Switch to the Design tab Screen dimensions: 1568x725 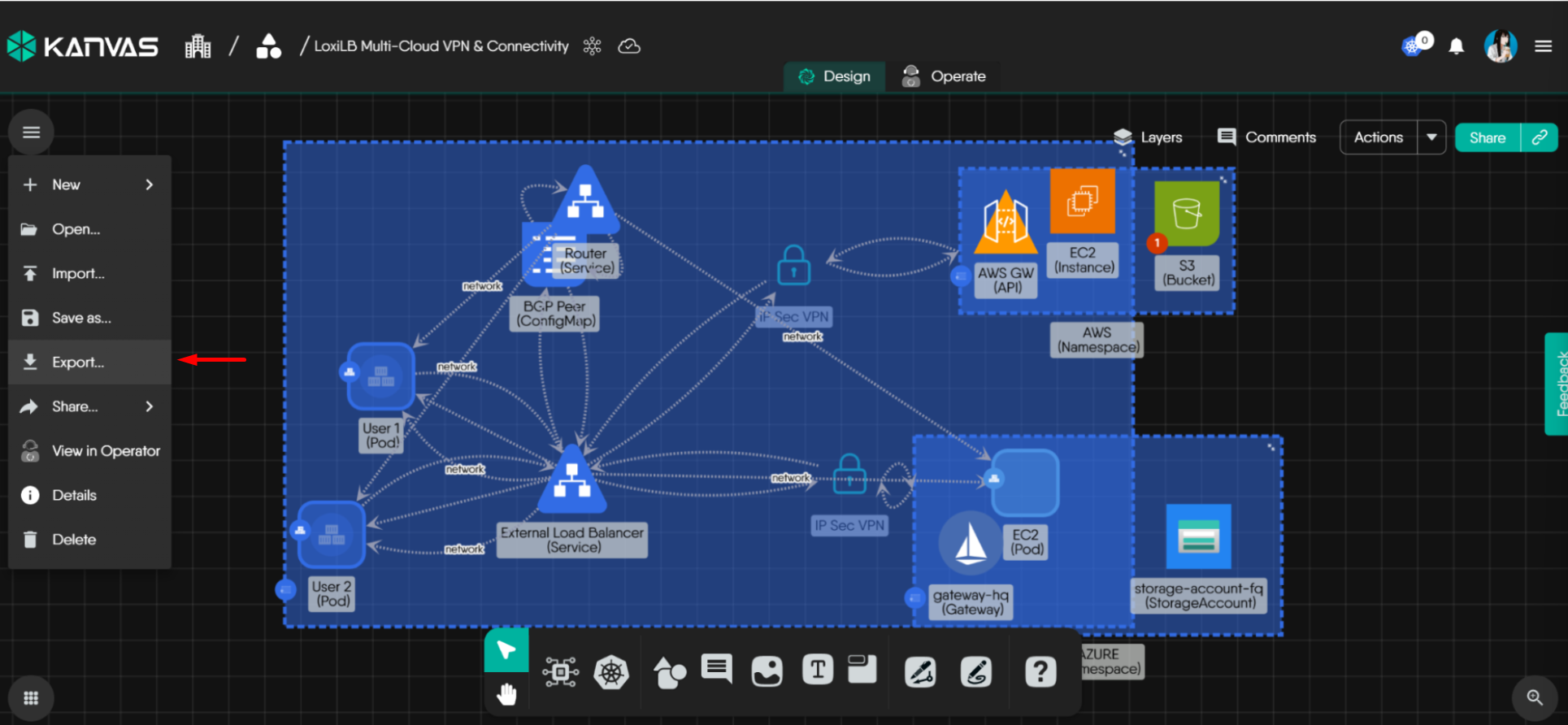tap(835, 76)
